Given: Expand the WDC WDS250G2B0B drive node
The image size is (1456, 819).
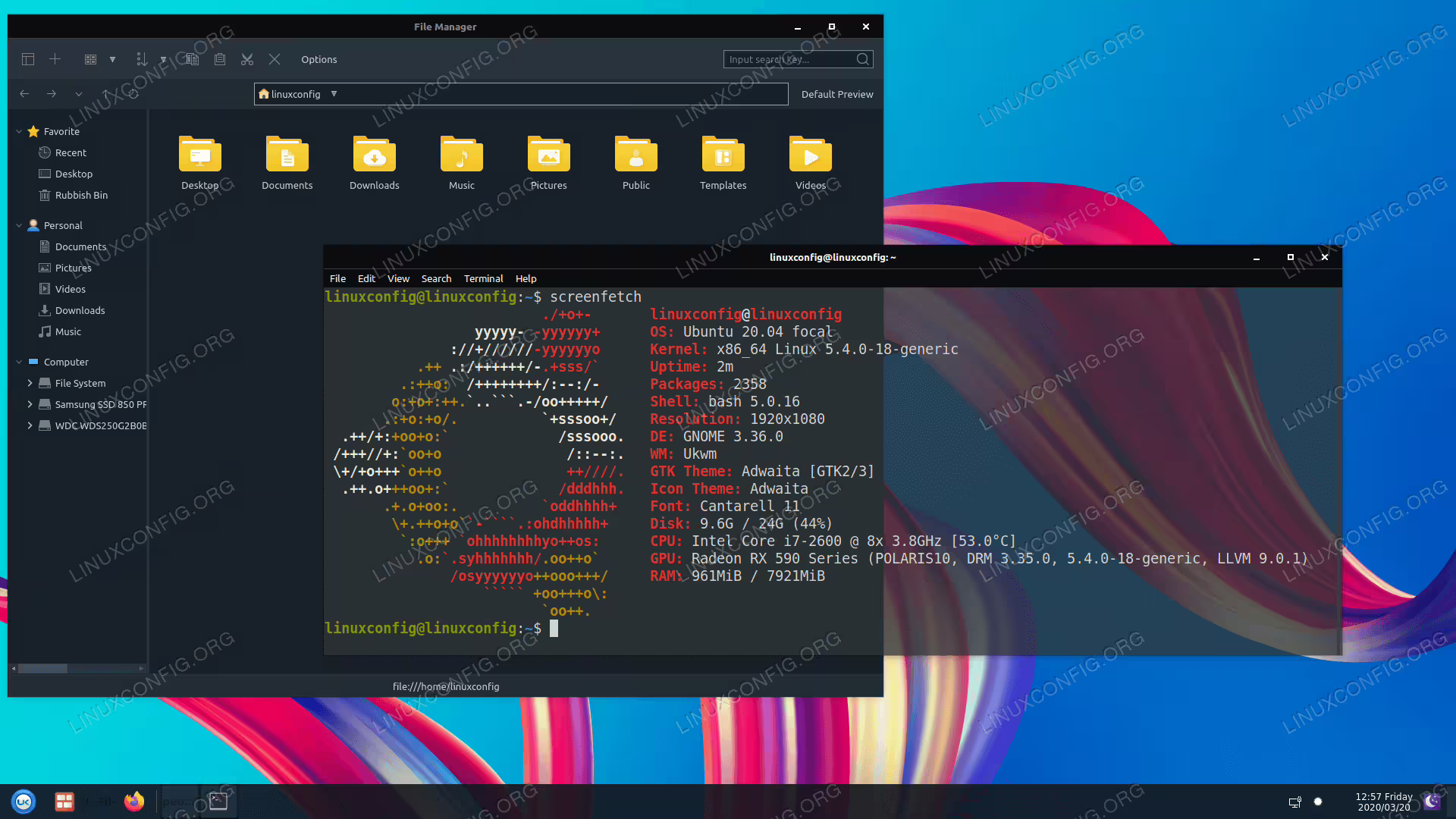Looking at the screenshot, I should click(30, 425).
